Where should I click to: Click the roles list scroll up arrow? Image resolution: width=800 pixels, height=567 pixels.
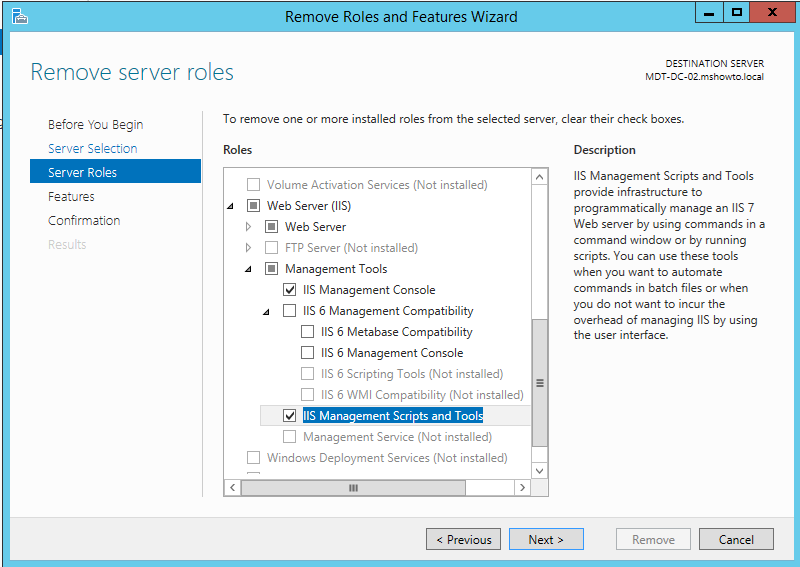539,177
